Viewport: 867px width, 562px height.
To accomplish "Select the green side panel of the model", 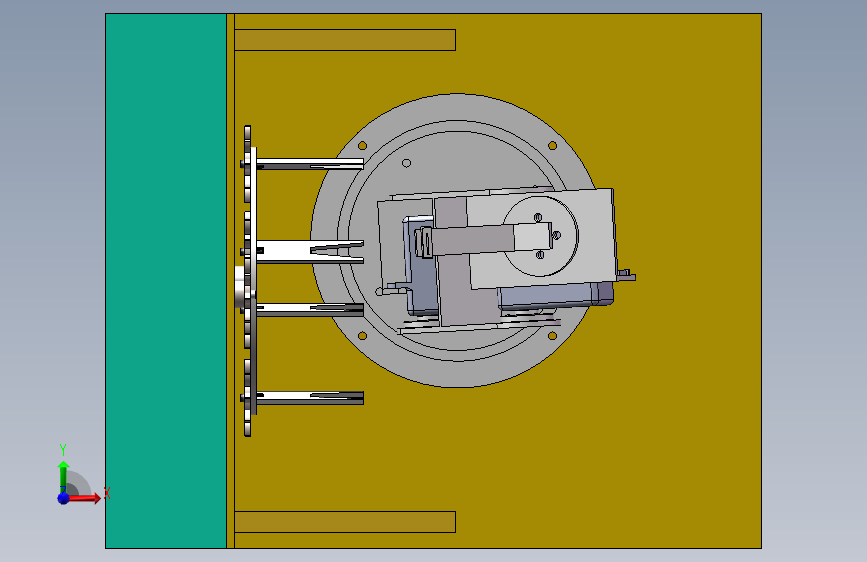I will pos(166,281).
